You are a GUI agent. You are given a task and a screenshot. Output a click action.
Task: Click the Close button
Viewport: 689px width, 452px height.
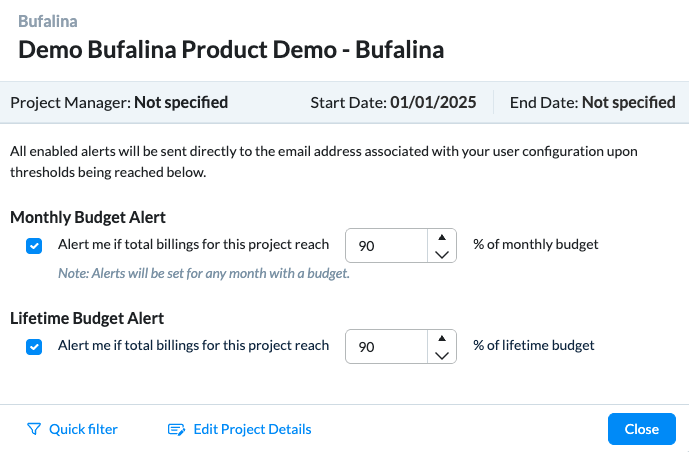[x=642, y=429]
